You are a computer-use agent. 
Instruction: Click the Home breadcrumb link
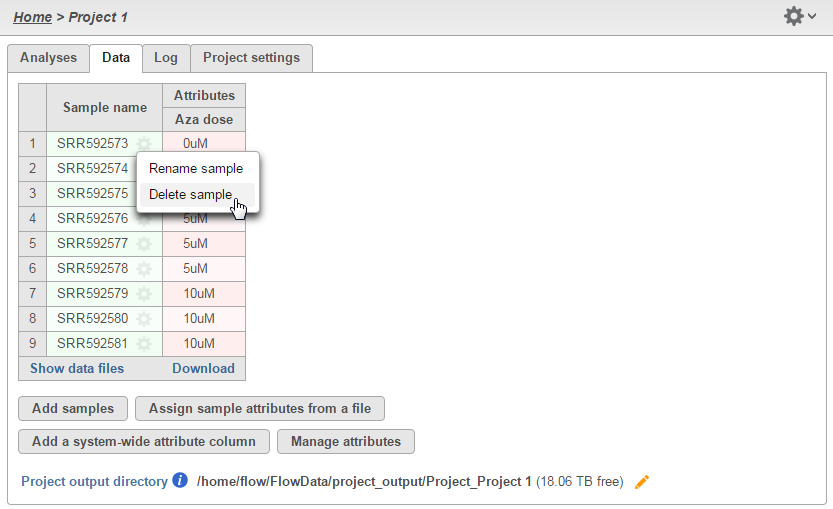click(33, 18)
